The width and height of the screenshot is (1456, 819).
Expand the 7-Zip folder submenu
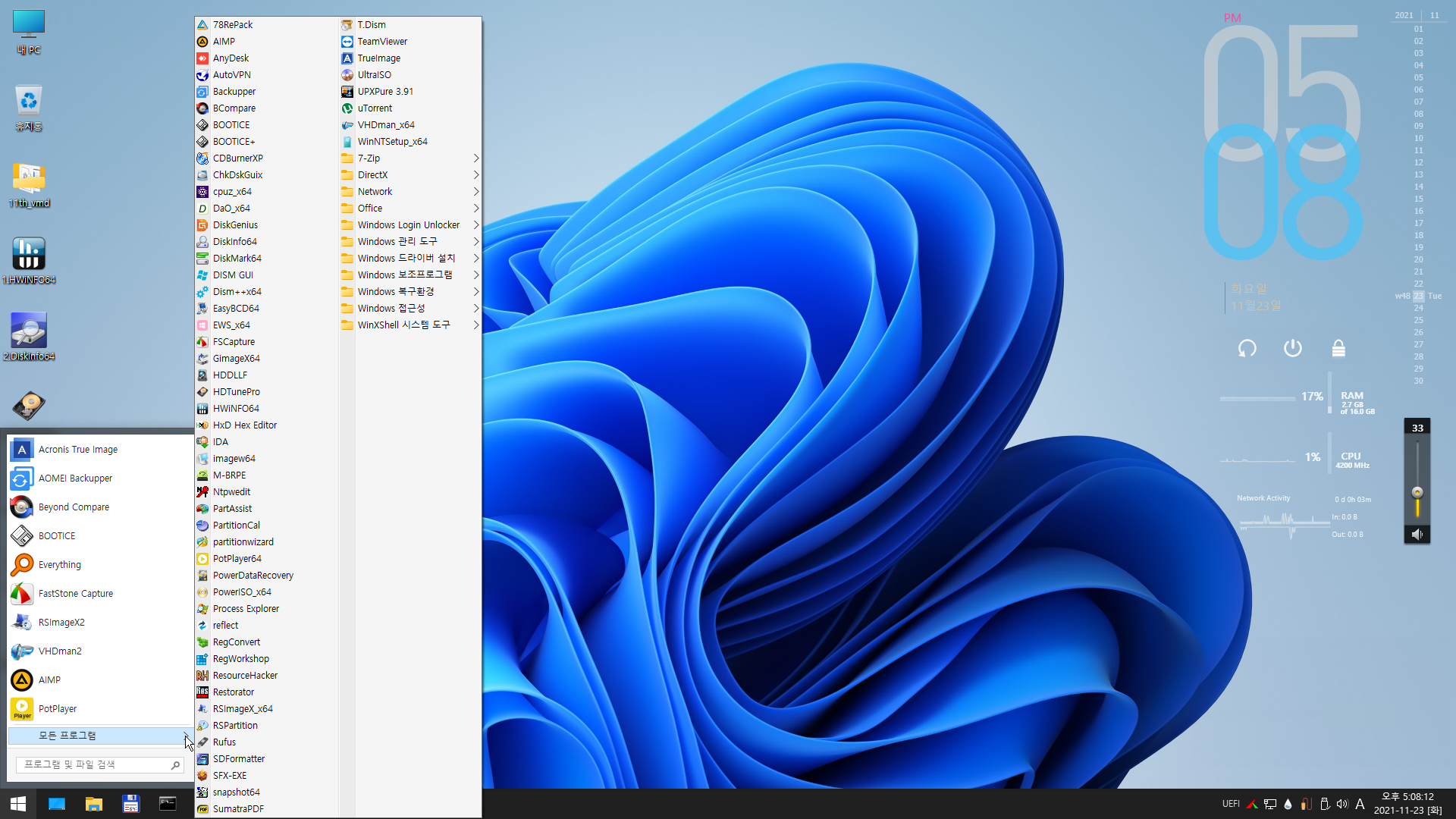[410, 158]
